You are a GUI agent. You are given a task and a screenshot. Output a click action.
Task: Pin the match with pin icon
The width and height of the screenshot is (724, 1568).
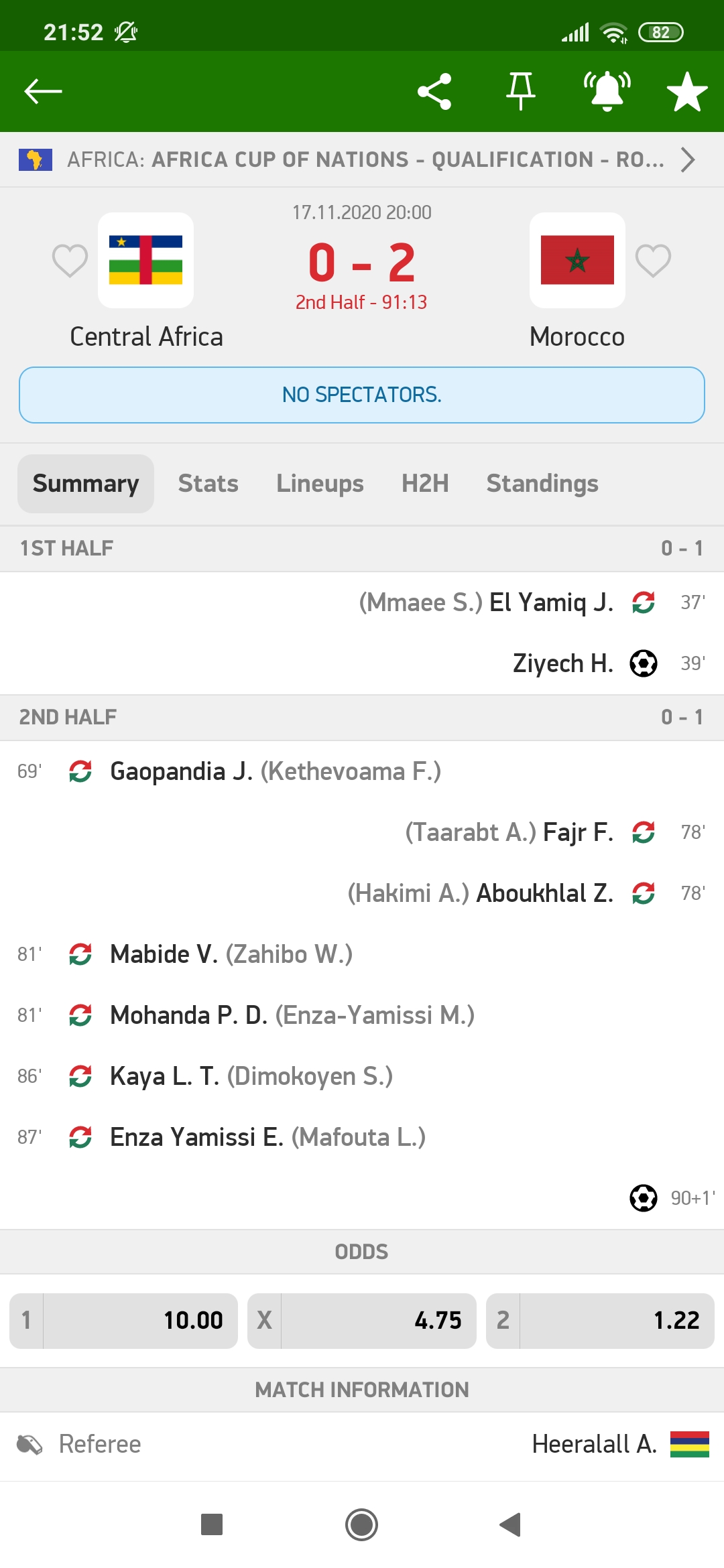coord(520,91)
